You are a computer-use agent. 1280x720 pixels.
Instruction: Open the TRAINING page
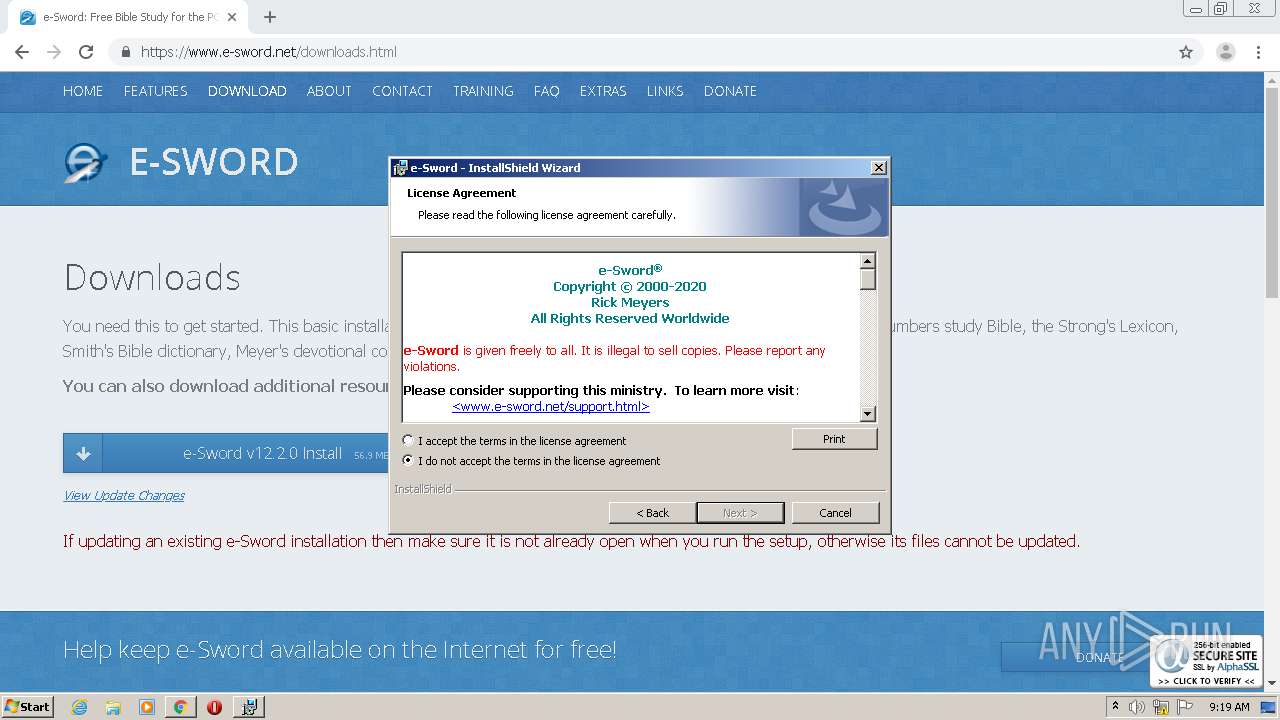tap(483, 91)
